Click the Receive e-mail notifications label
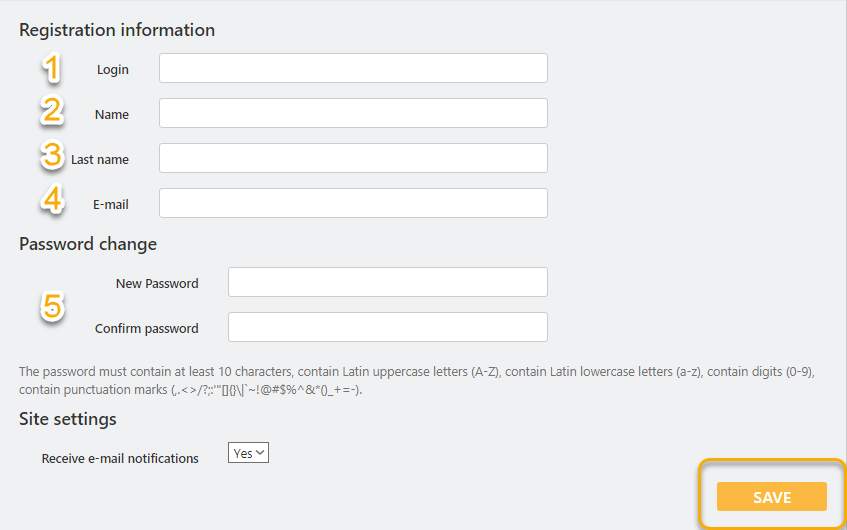Image resolution: width=847 pixels, height=530 pixels. pyautogui.click(x=120, y=458)
